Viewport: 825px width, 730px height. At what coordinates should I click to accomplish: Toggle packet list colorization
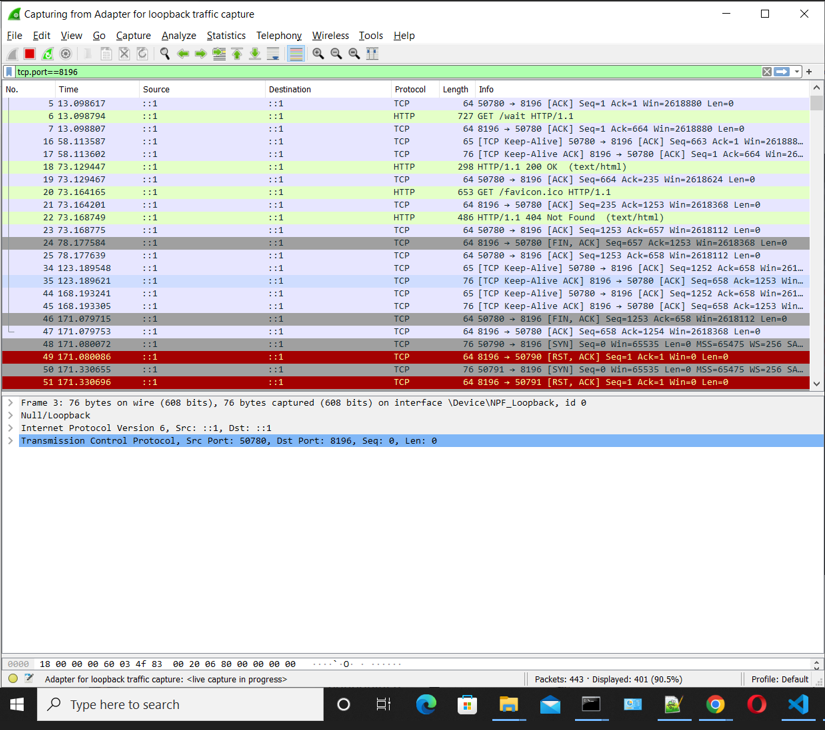[296, 54]
